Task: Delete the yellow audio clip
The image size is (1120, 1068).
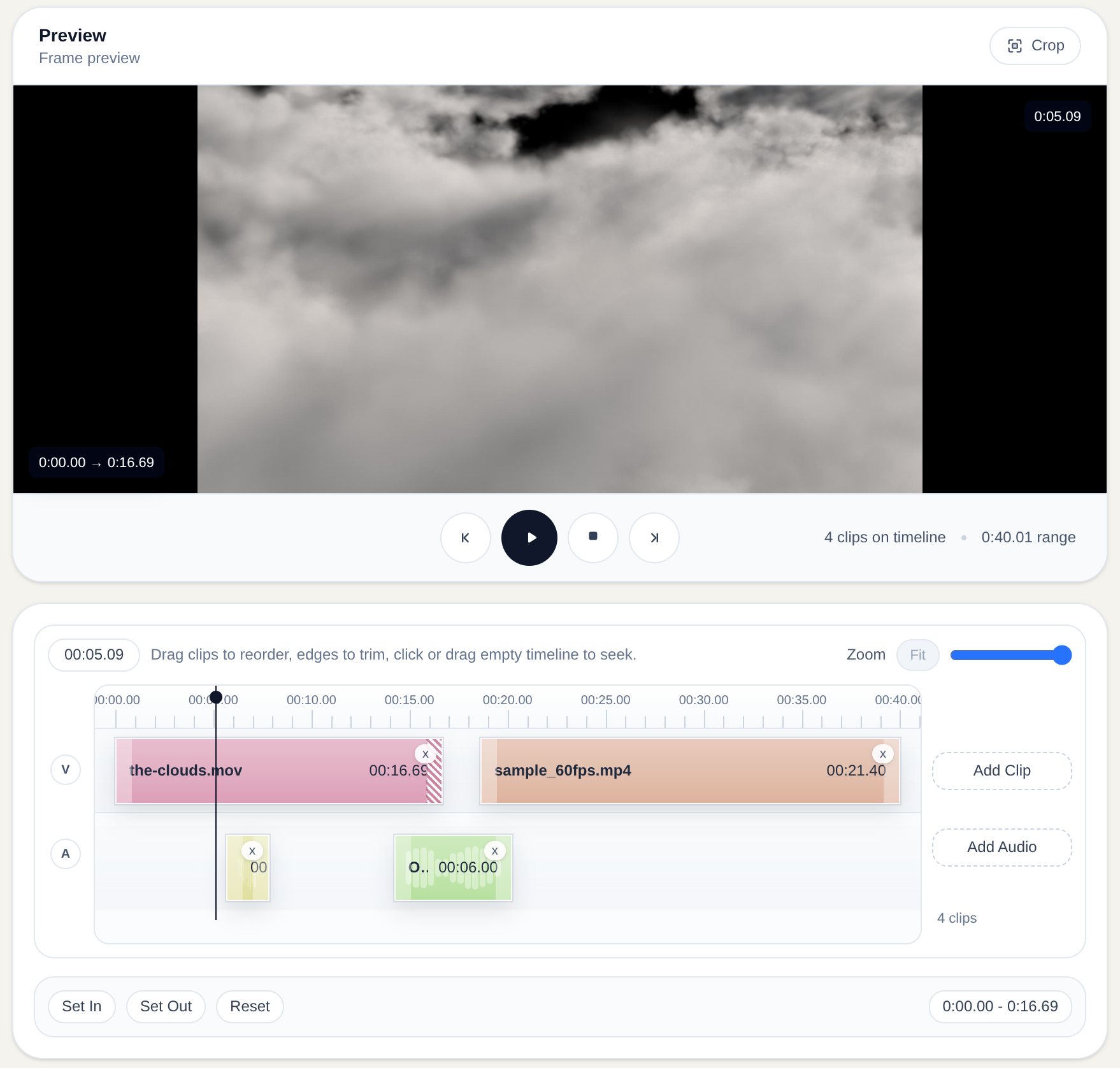Action: click(x=252, y=851)
